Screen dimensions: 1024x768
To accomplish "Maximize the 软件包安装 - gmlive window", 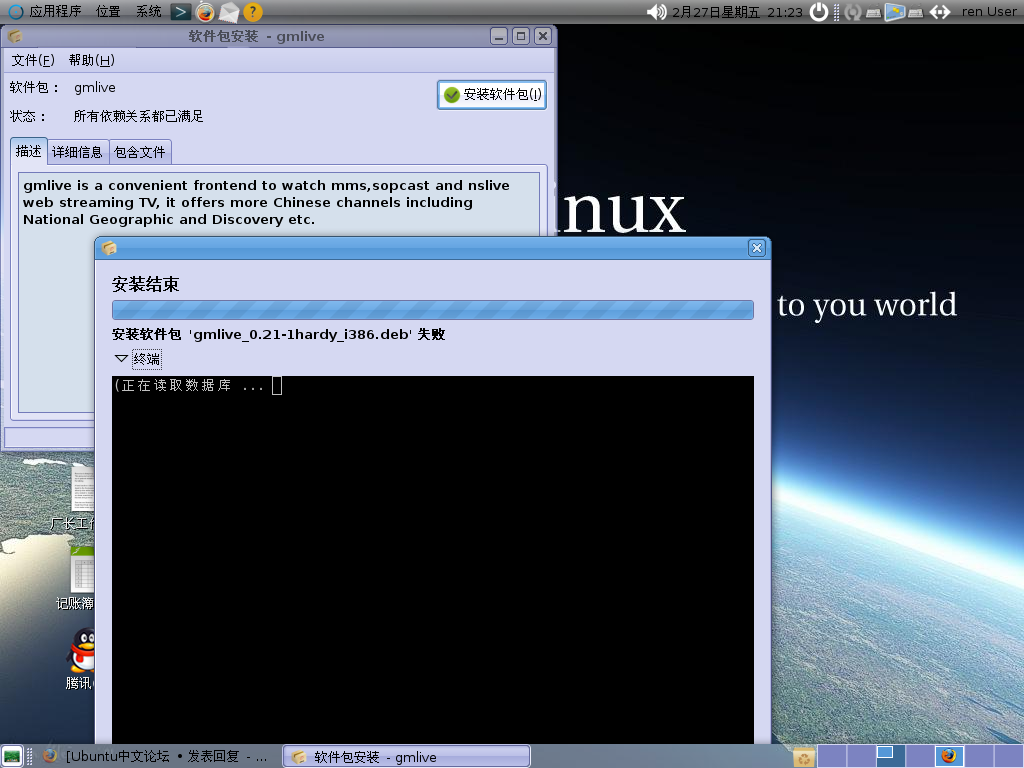I will pyautogui.click(x=520, y=36).
